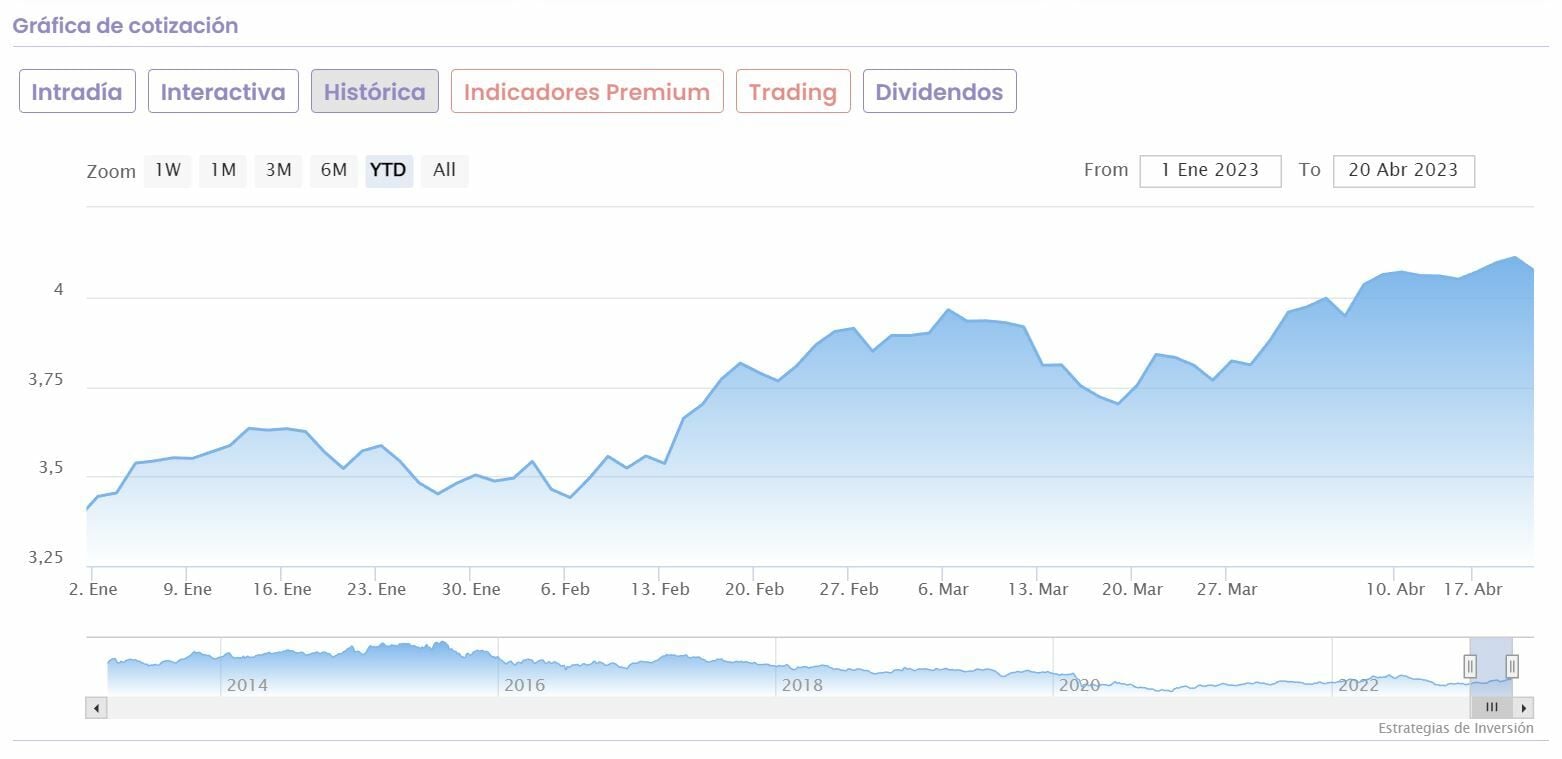Set zoom range to 1W
The image size is (1562, 759).
click(168, 170)
